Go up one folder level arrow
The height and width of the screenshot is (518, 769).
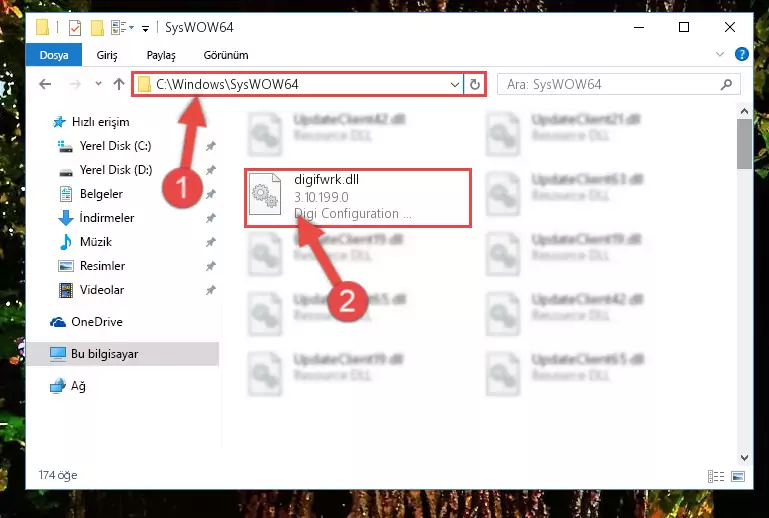click(119, 84)
